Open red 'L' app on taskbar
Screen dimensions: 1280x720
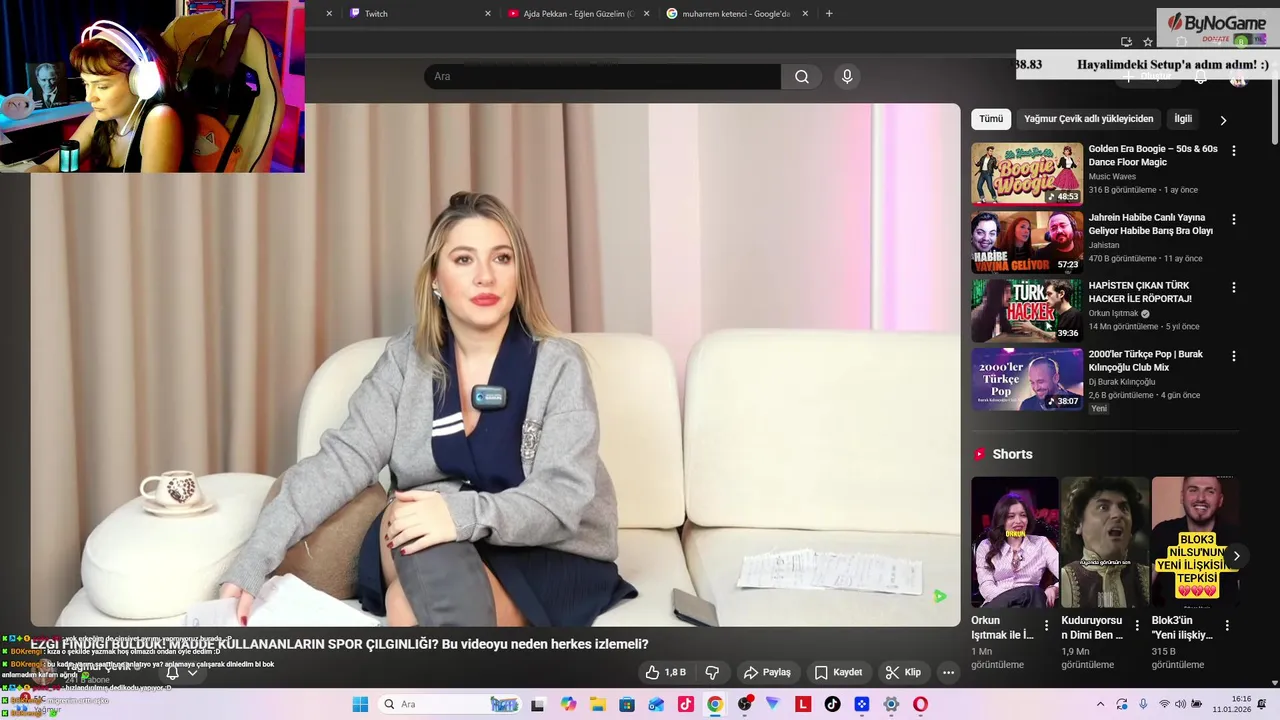(x=803, y=704)
